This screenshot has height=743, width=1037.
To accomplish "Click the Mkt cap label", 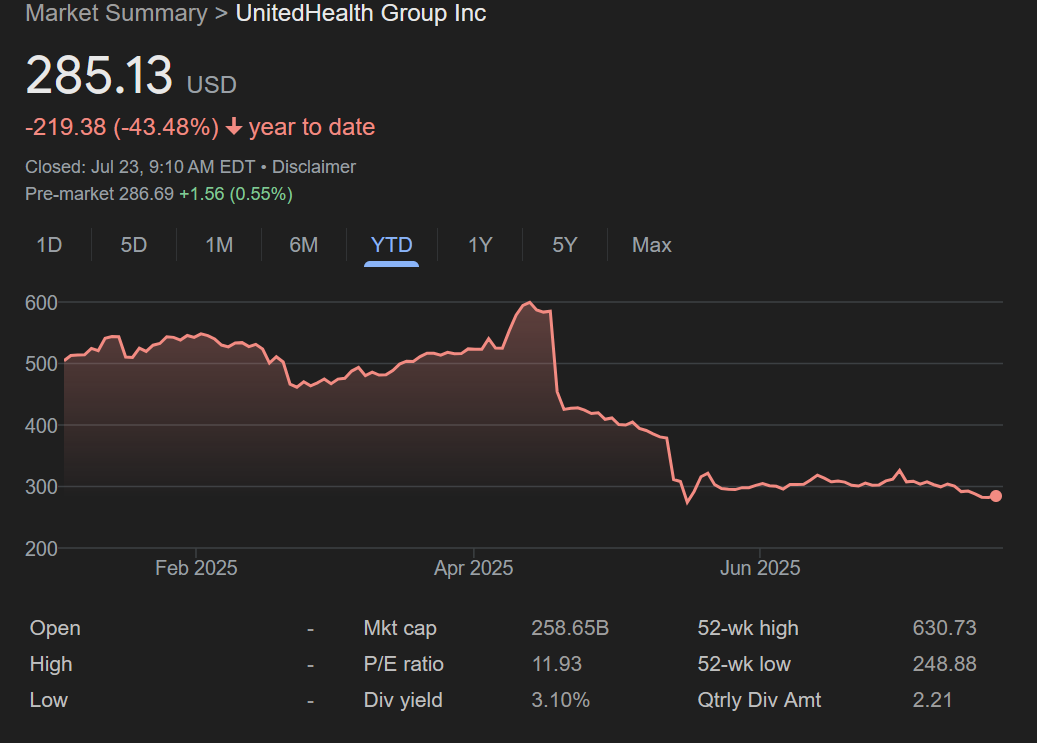I will click(400, 628).
